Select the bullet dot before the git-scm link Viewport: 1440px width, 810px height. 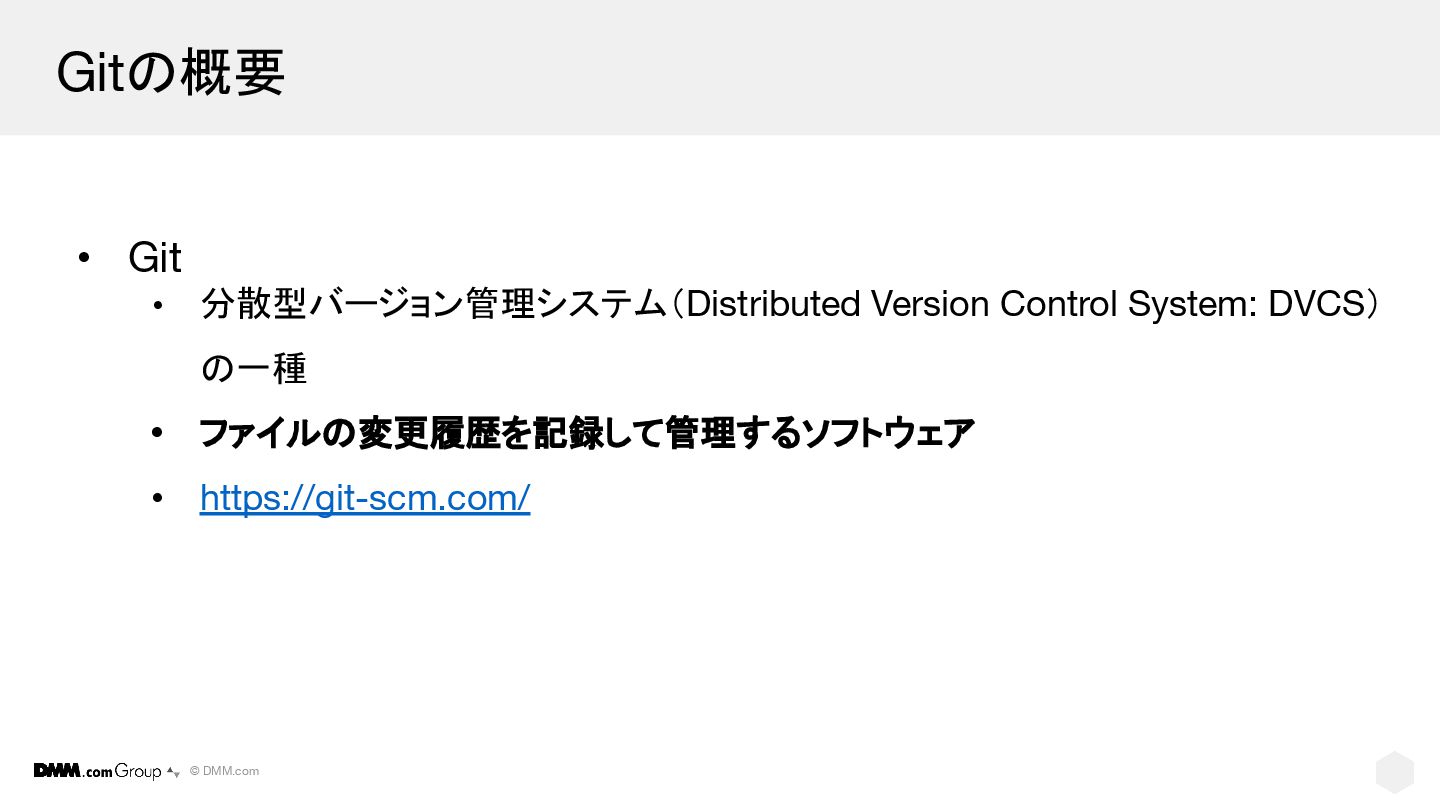[x=157, y=497]
